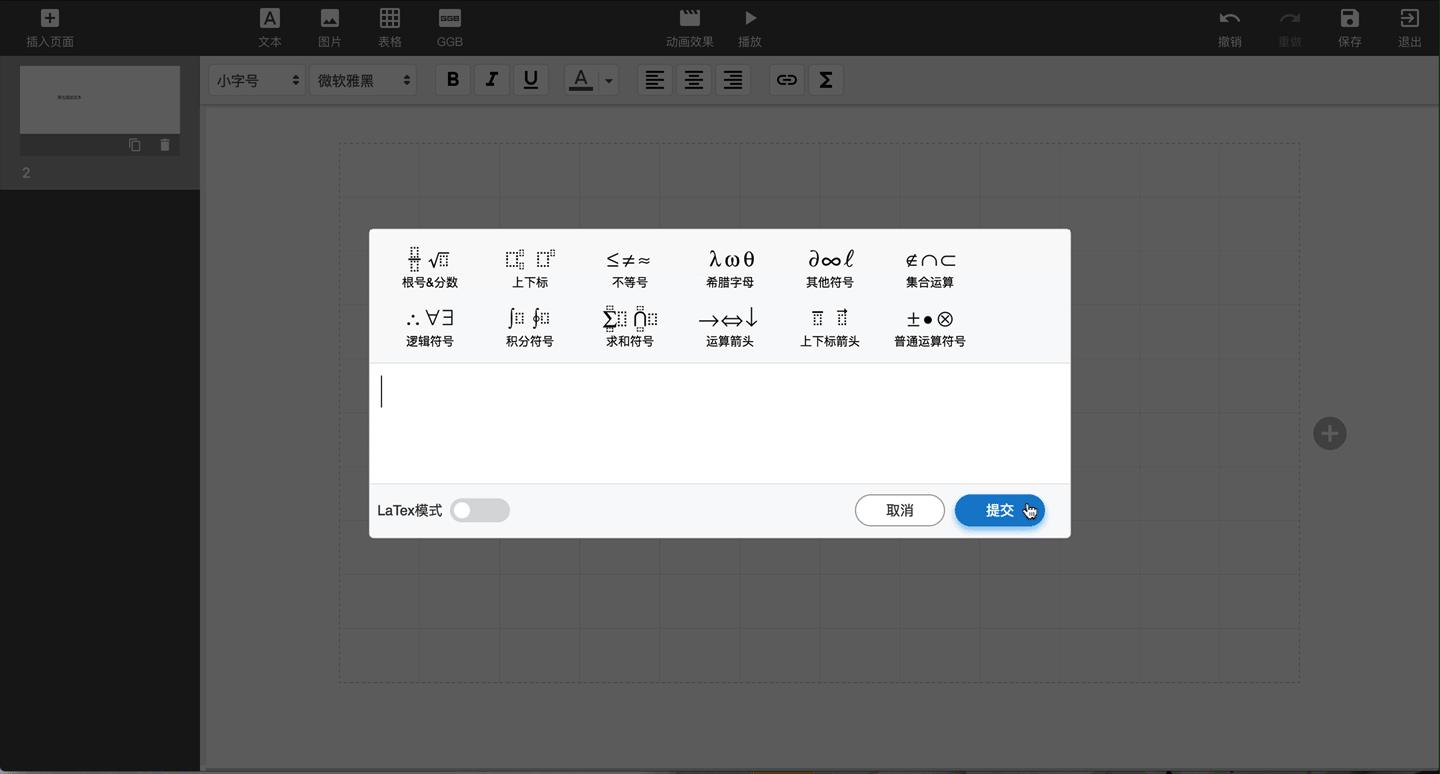This screenshot has height=774, width=1440.
Task: Open 上下标 superscript/subscript group
Action: click(x=530, y=268)
